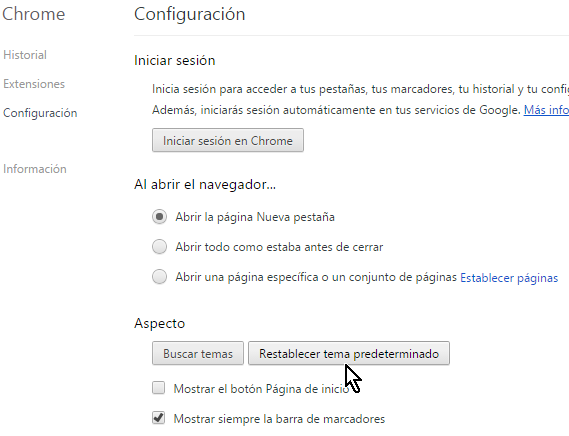This screenshot has width=569, height=436.
Task: Click the Iniciar sesión en Chrome button
Action: coord(228,140)
